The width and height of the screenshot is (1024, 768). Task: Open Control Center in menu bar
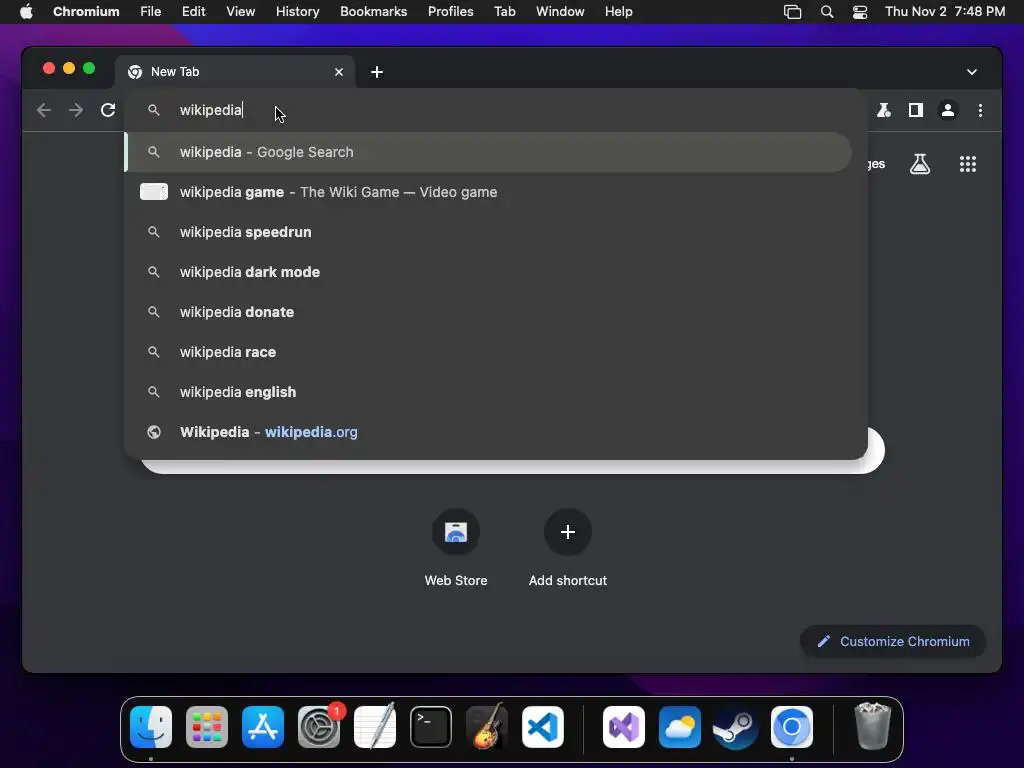(860, 12)
